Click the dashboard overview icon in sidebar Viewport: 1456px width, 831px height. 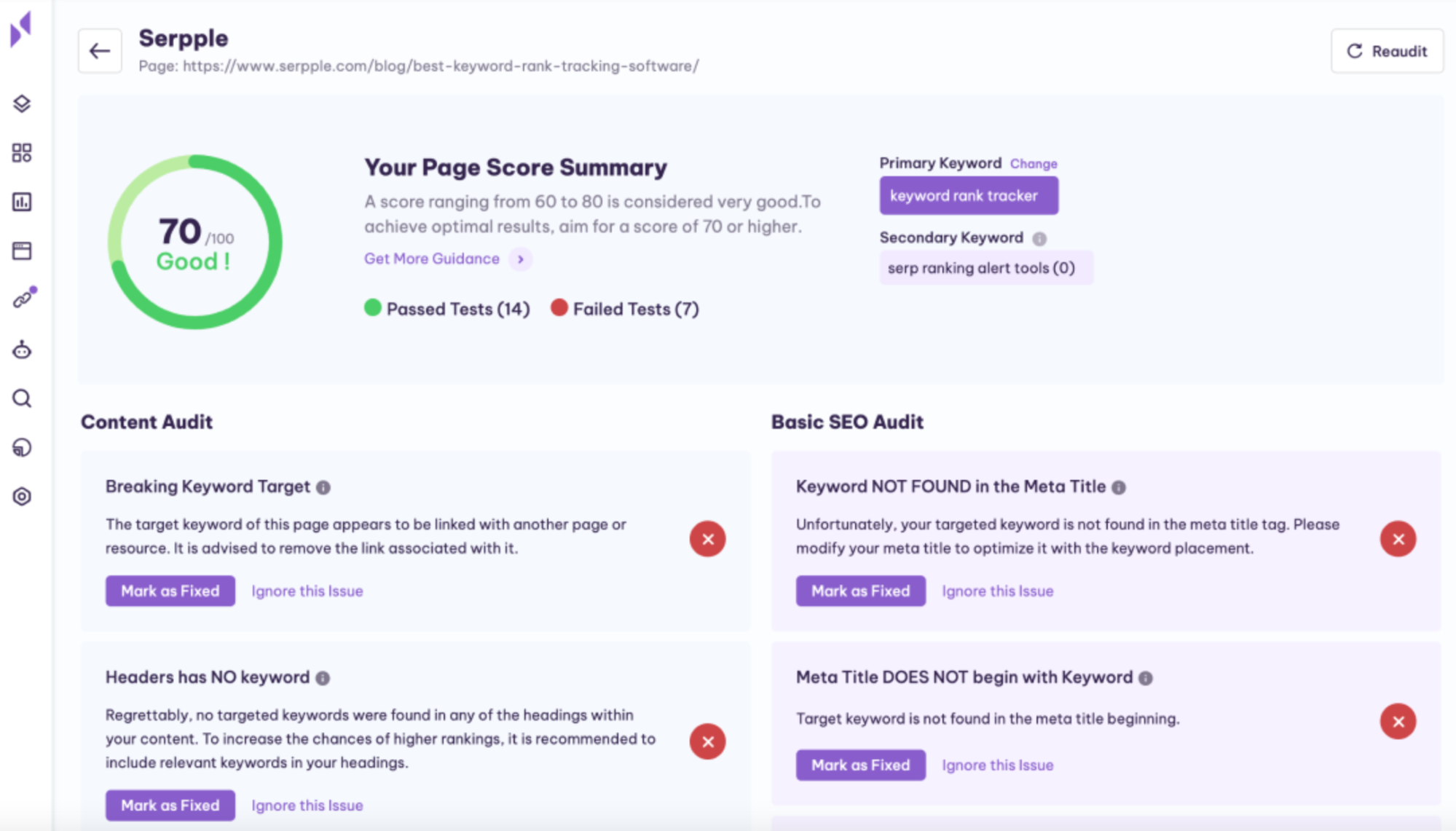pos(23,152)
